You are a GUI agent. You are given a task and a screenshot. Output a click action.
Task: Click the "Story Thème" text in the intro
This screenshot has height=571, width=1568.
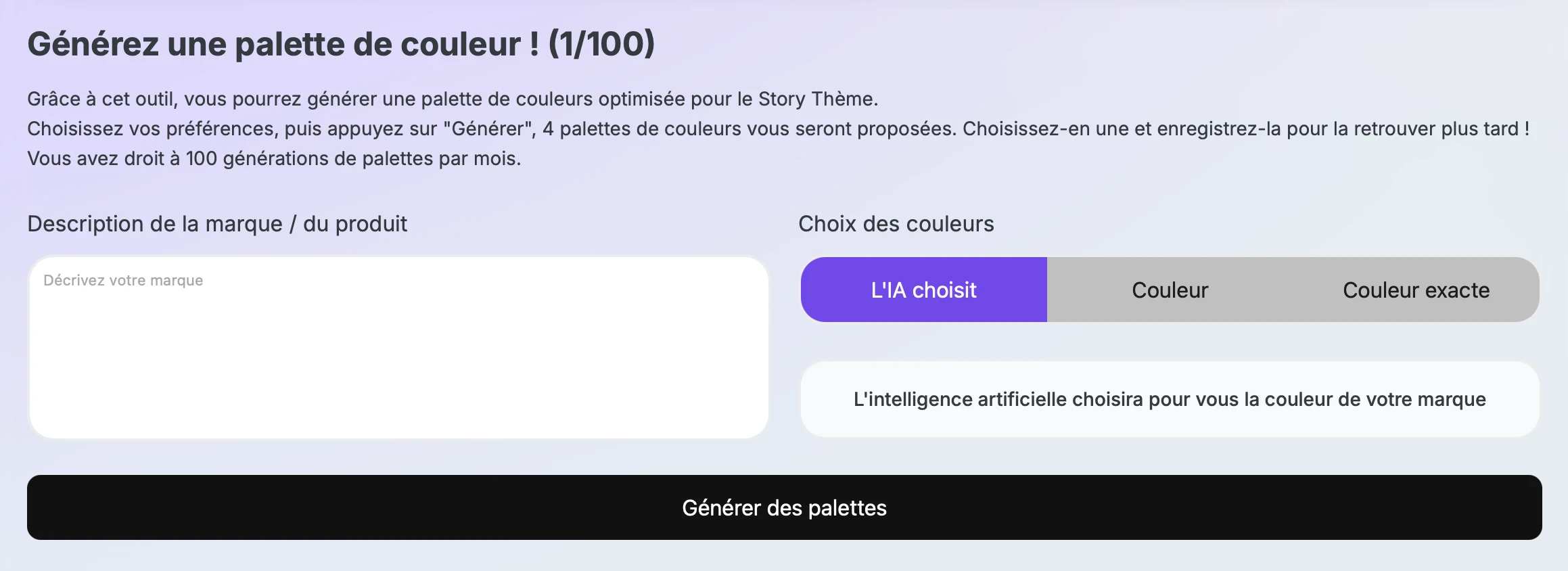click(x=816, y=99)
